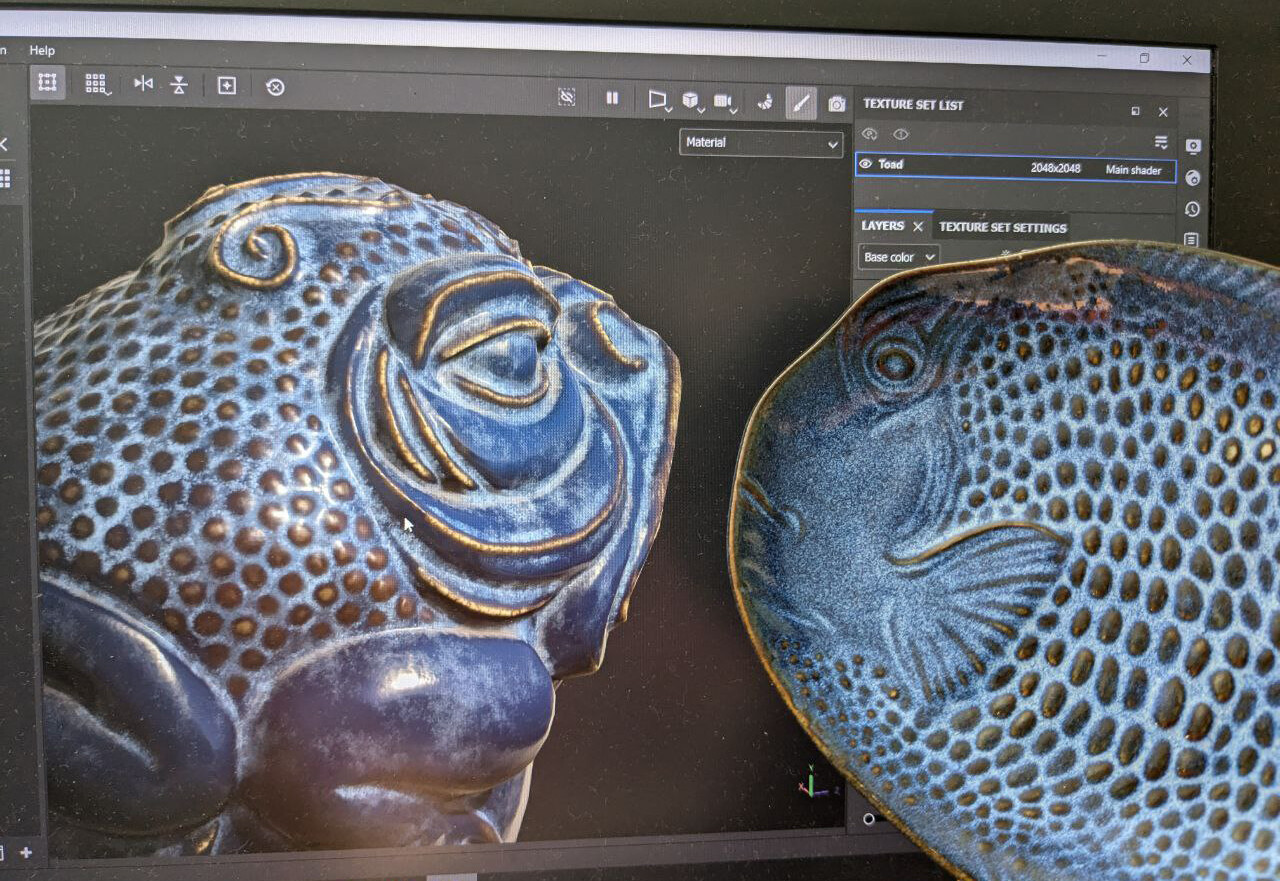Open the History panel icon

(x=1193, y=209)
